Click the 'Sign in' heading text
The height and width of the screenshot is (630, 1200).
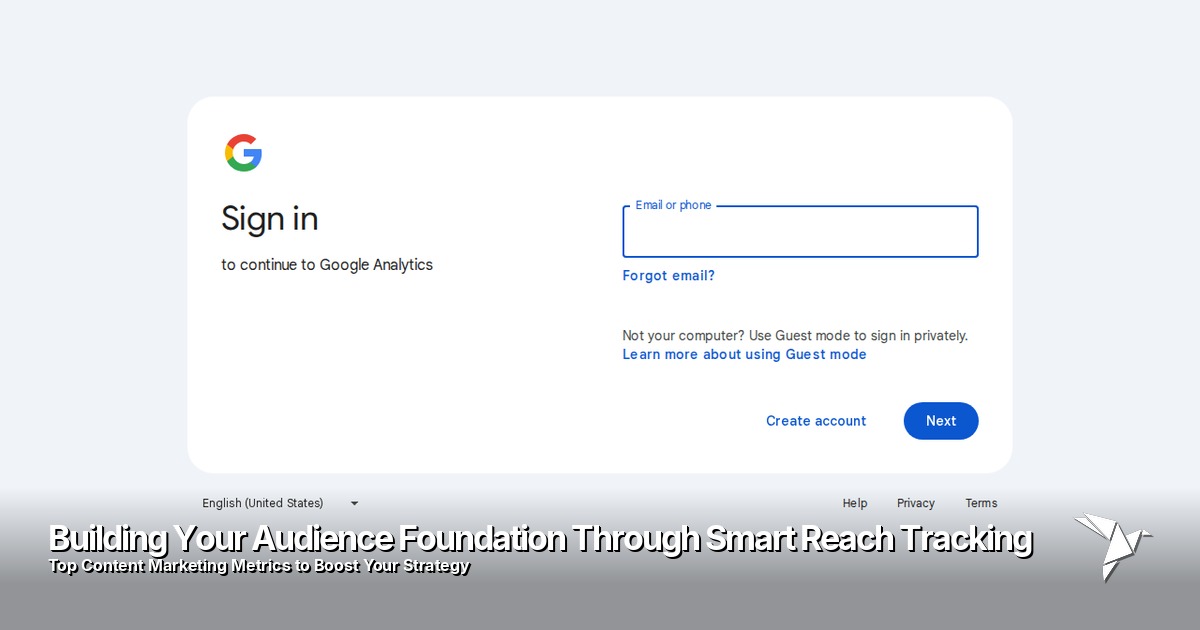pos(270,219)
